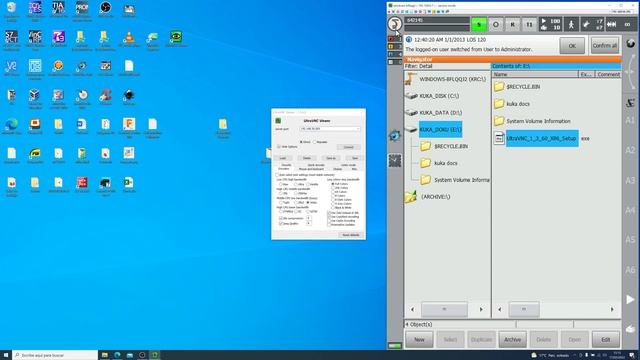The image size is (640, 360).
Task: Open the operating mode T1 indicator
Action: tap(529, 24)
